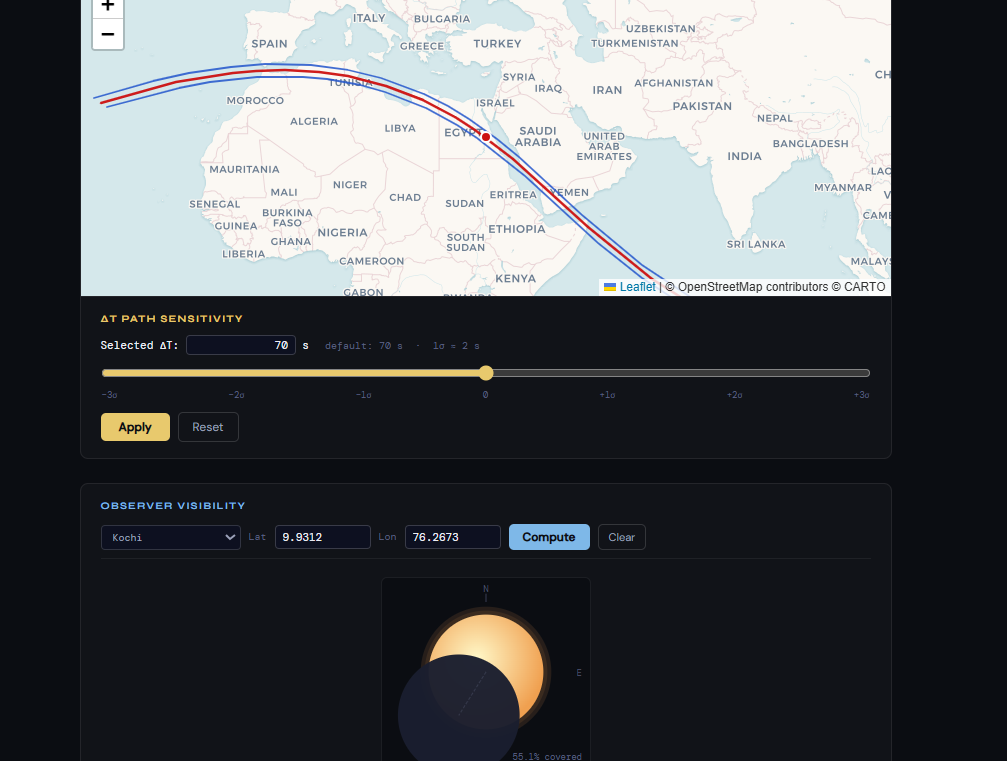Screen dimensions: 1007x761
Task: Compute visibility for the selected observer
Action: [x=548, y=537]
